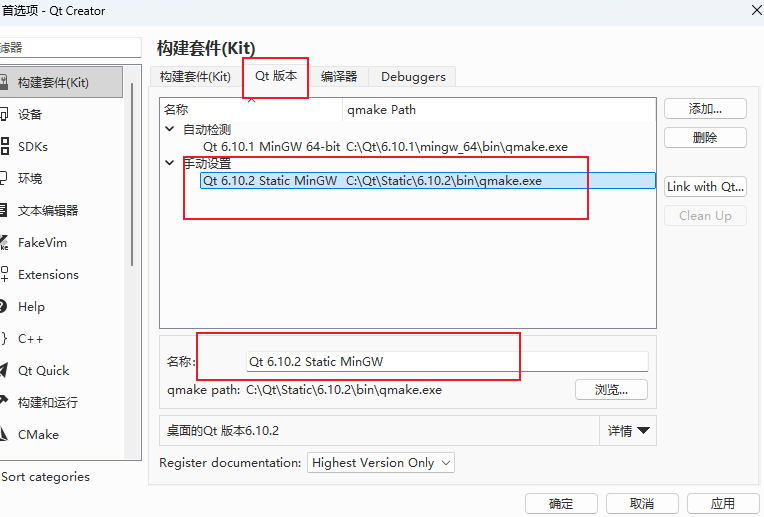This screenshot has height=517, width=764.
Task: Click the 环境 environment icon in sidebar
Action: 3,178
